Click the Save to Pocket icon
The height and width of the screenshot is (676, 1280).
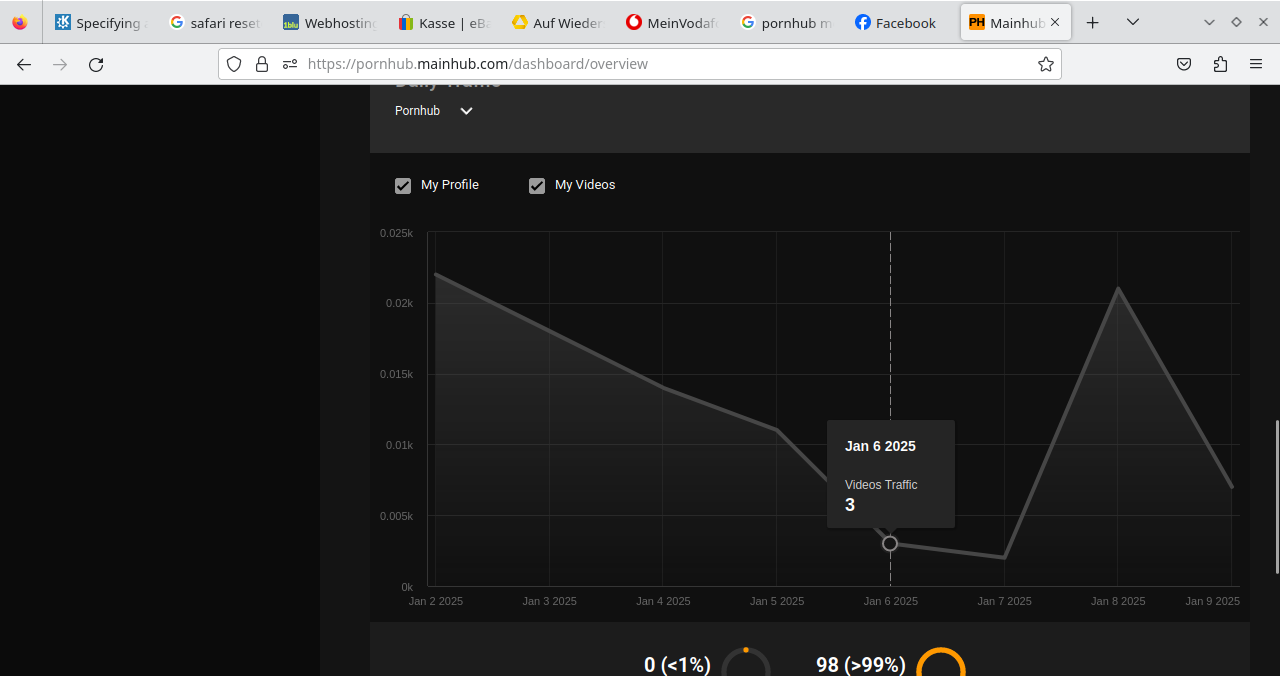[x=1184, y=64]
